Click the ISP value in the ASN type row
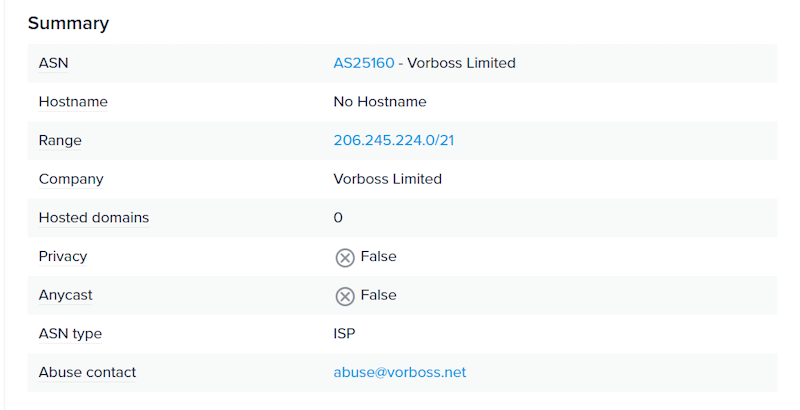 344,334
